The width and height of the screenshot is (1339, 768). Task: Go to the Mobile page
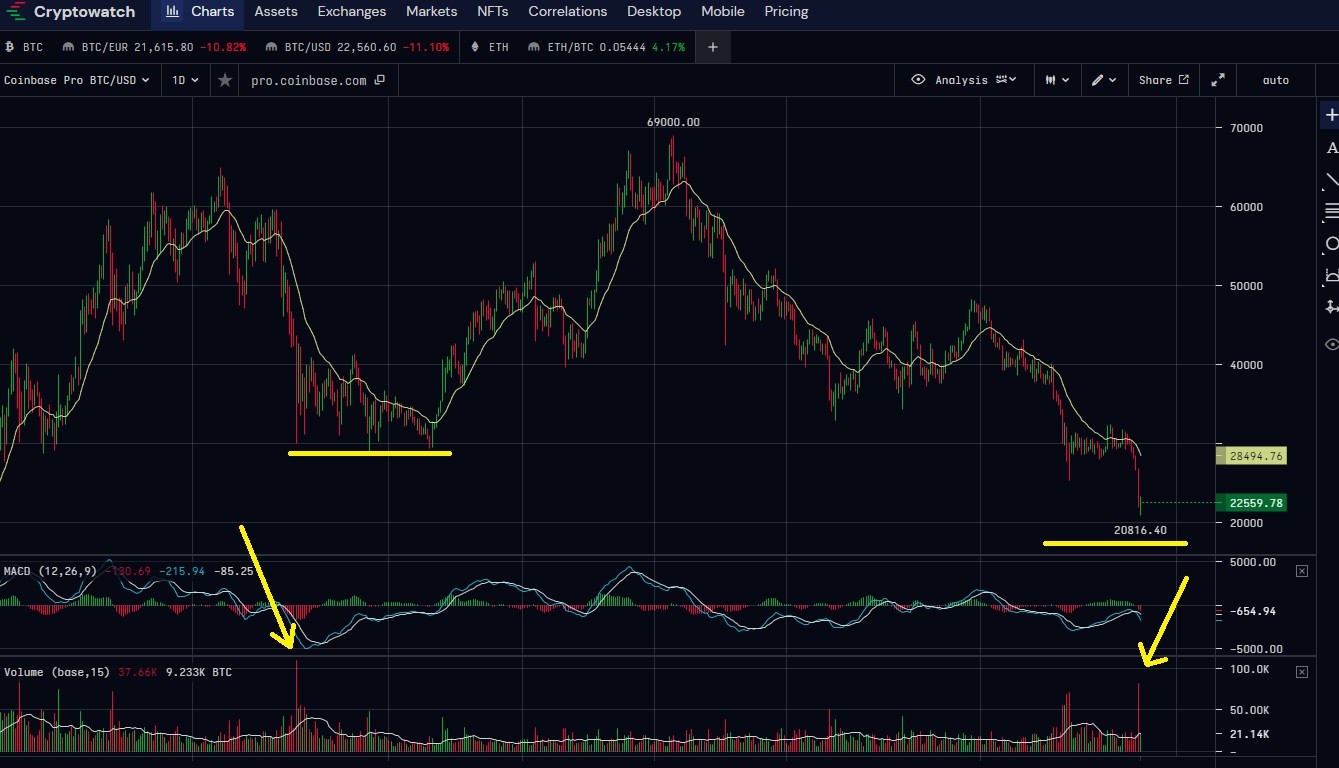(723, 12)
